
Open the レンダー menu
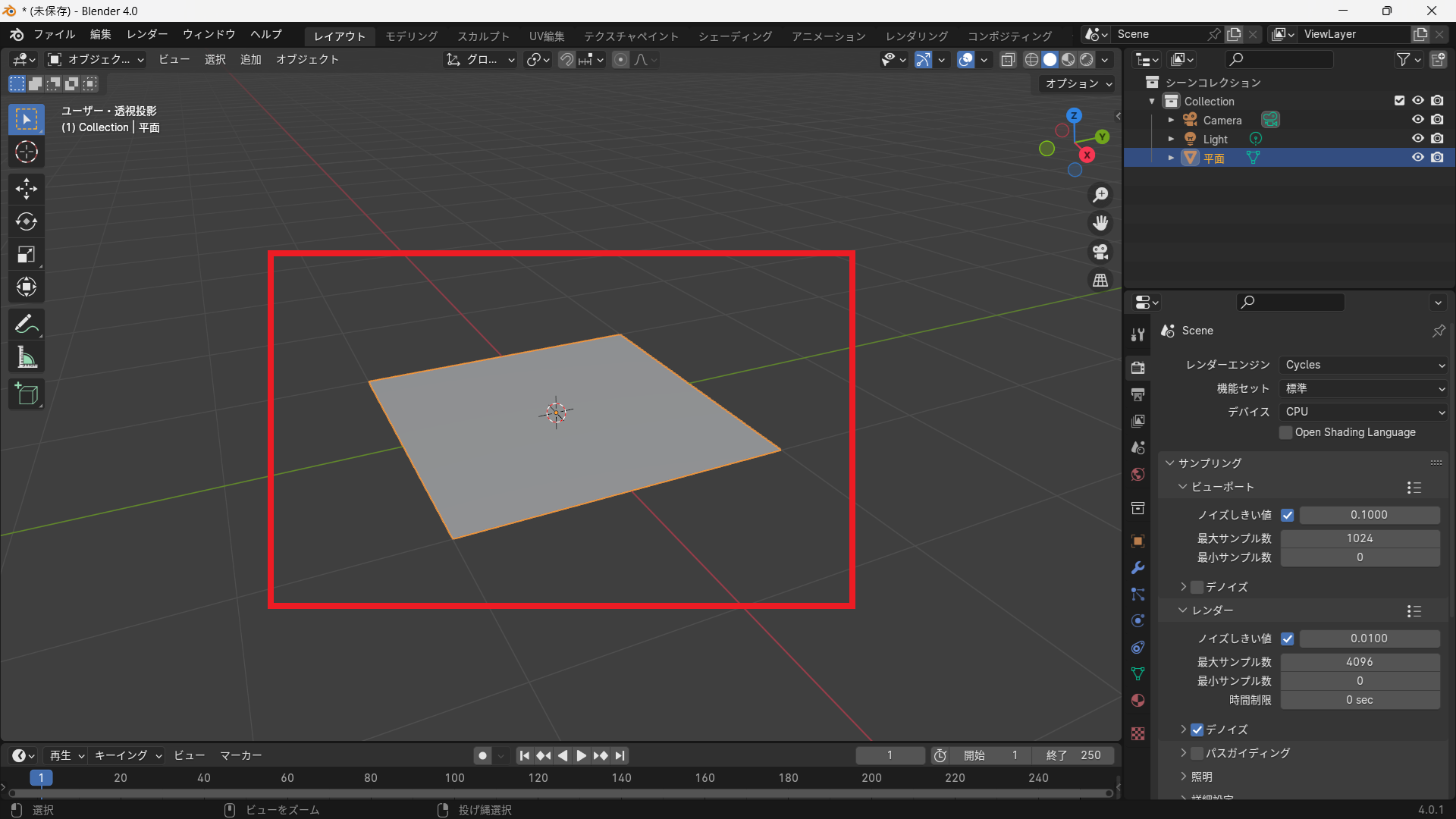[147, 35]
